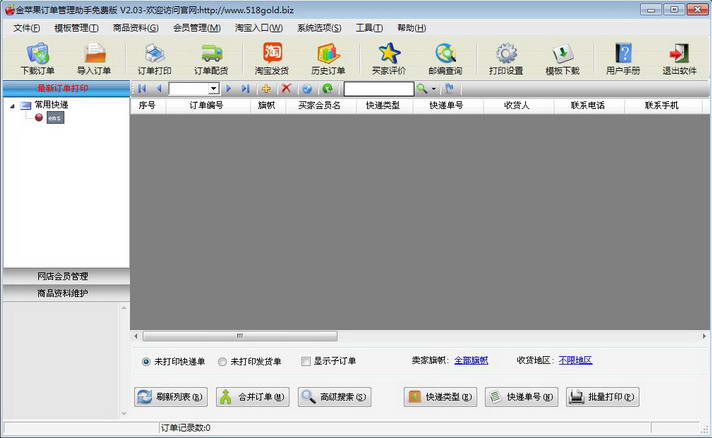Open the 商品资料维护 panel
Screen dimensions: 712x438
tap(66, 293)
